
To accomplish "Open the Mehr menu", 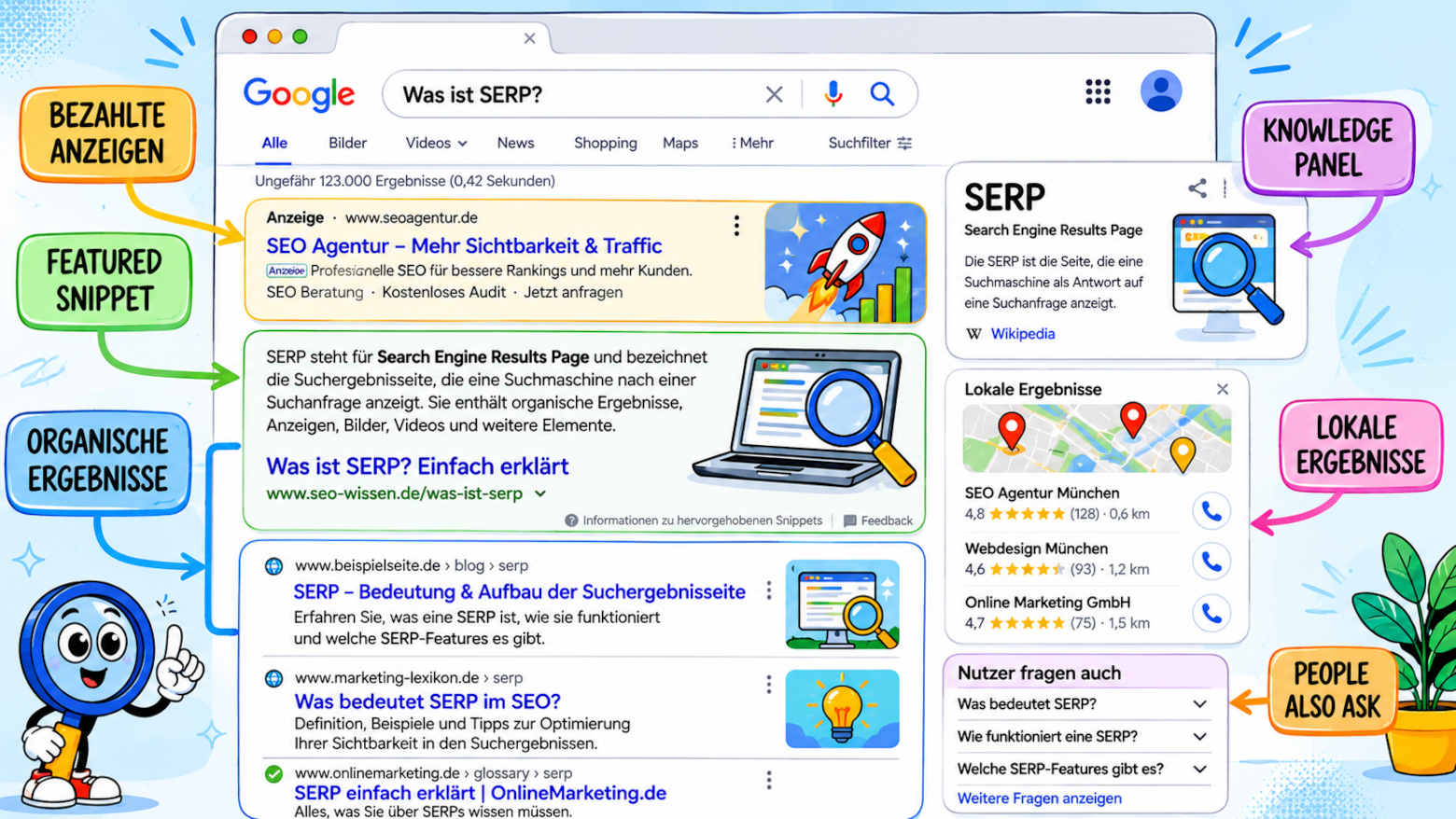I will click(x=752, y=143).
